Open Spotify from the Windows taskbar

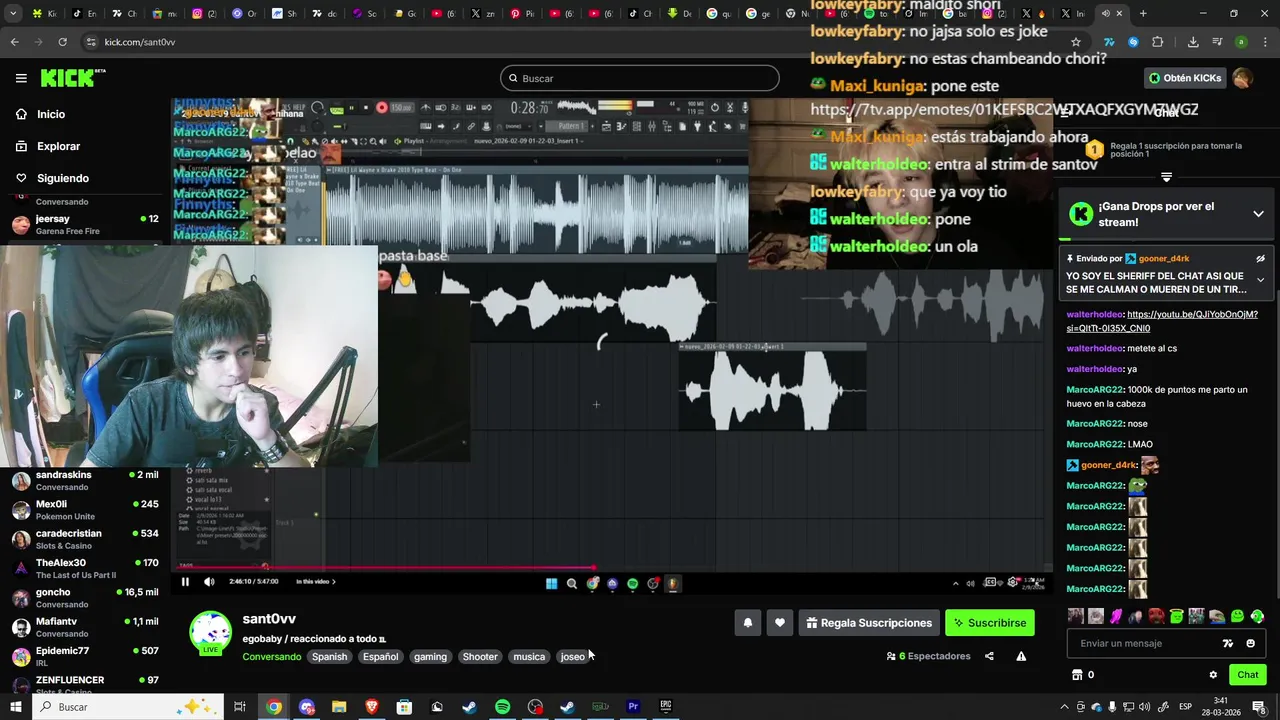(502, 707)
